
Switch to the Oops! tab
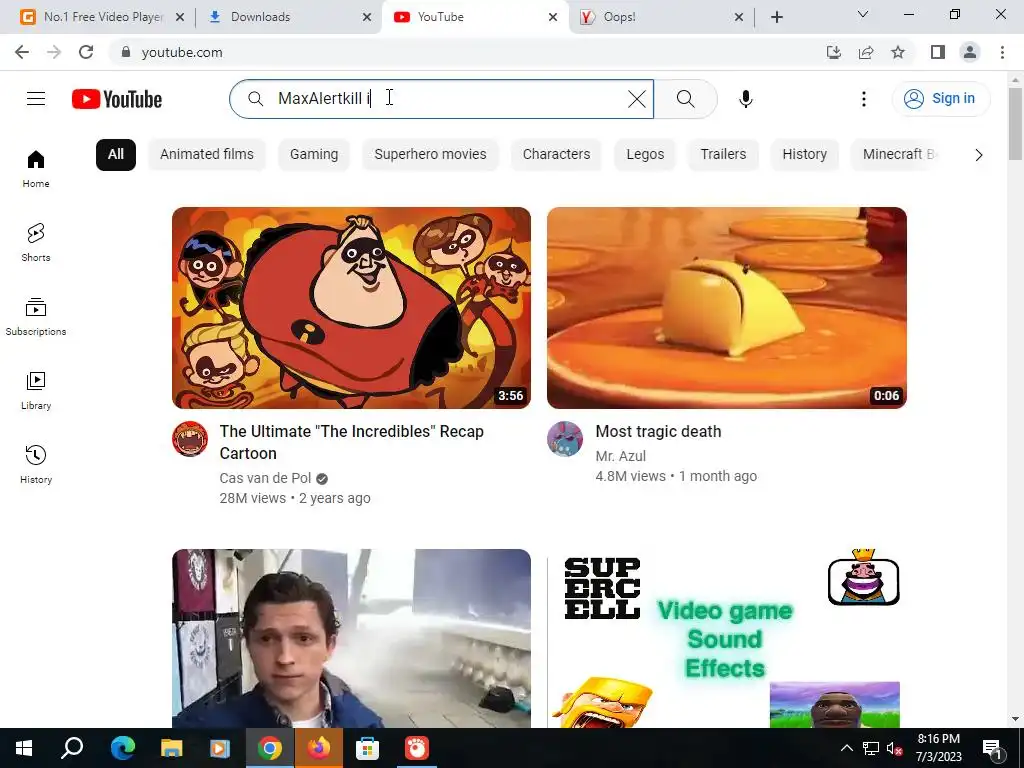pyautogui.click(x=661, y=17)
